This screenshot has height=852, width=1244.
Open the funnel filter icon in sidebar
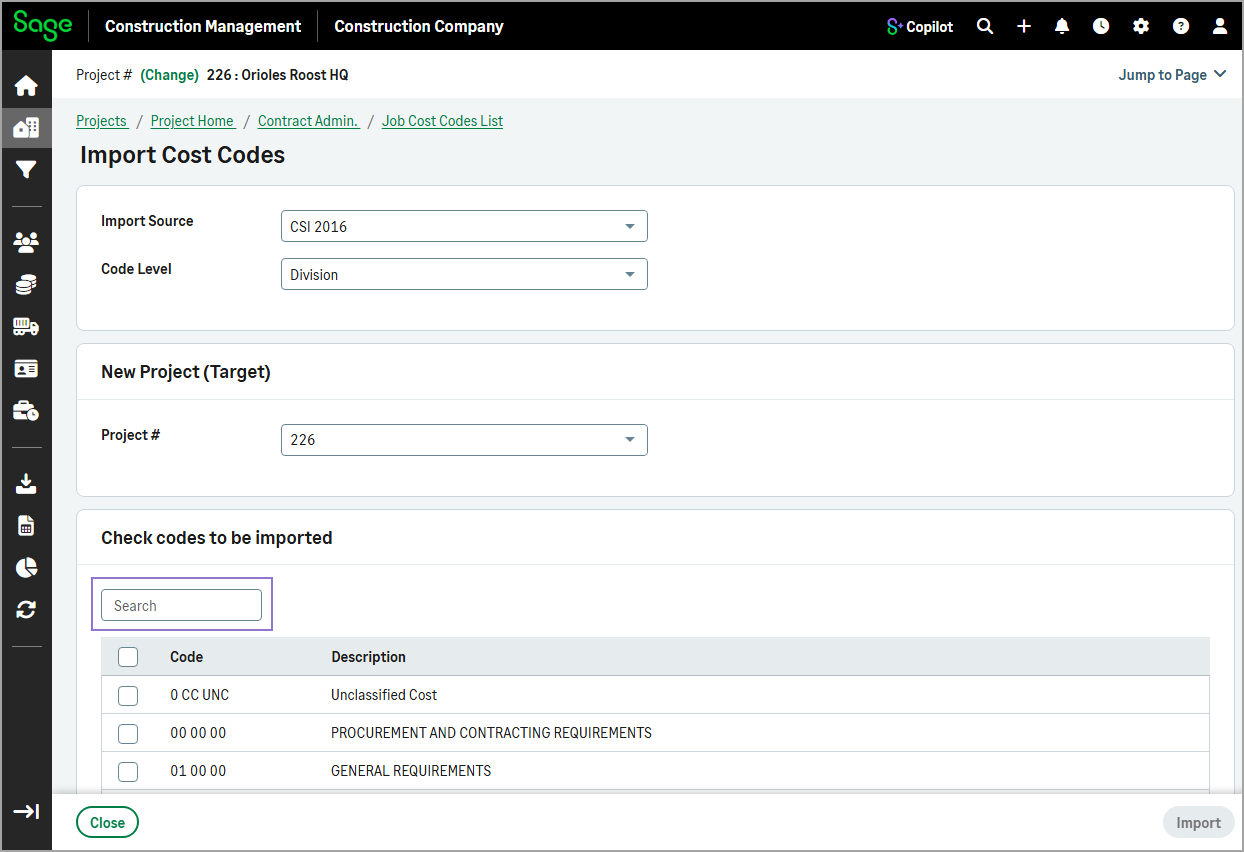pyautogui.click(x=26, y=170)
